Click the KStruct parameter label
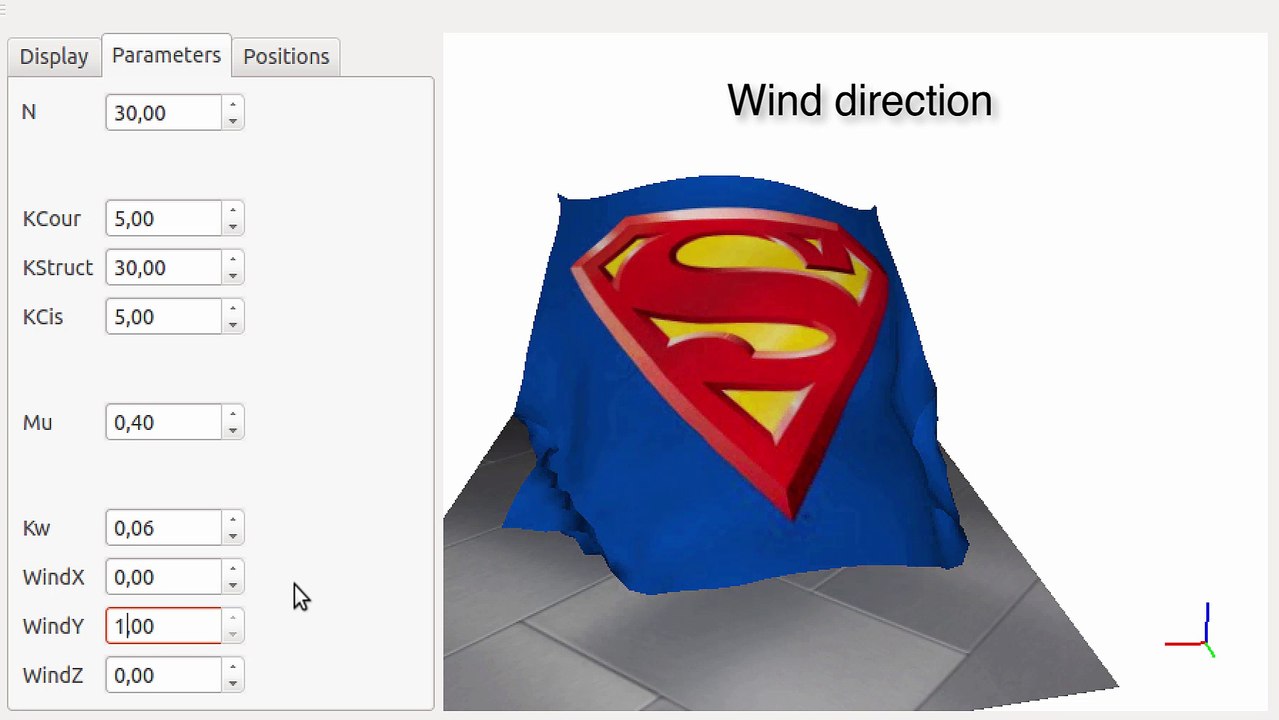1279x720 pixels. click(x=58, y=268)
